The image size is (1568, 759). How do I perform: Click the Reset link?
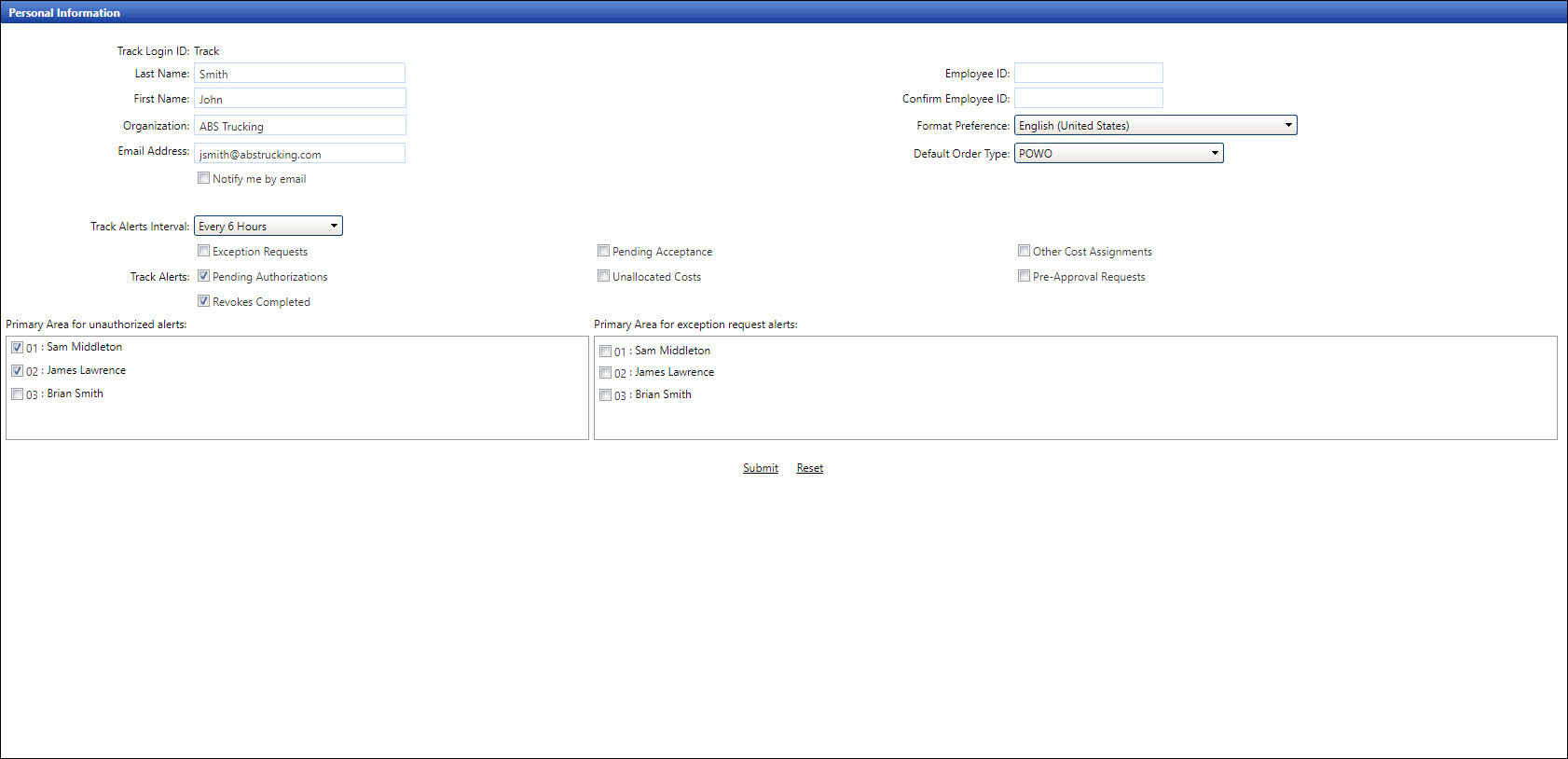[x=809, y=468]
